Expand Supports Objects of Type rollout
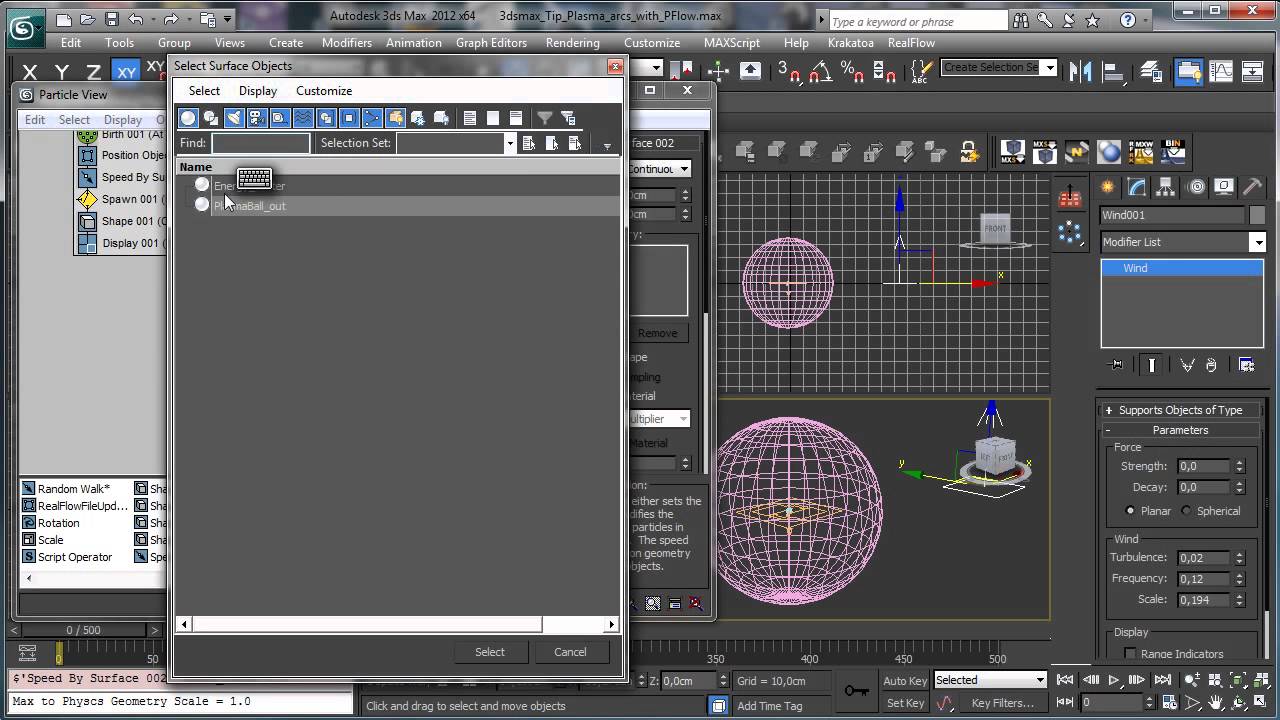The width and height of the screenshot is (1280, 720). click(x=1180, y=410)
